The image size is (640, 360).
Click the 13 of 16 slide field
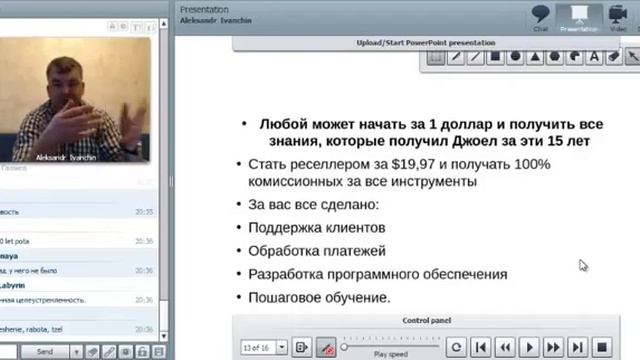pos(259,347)
